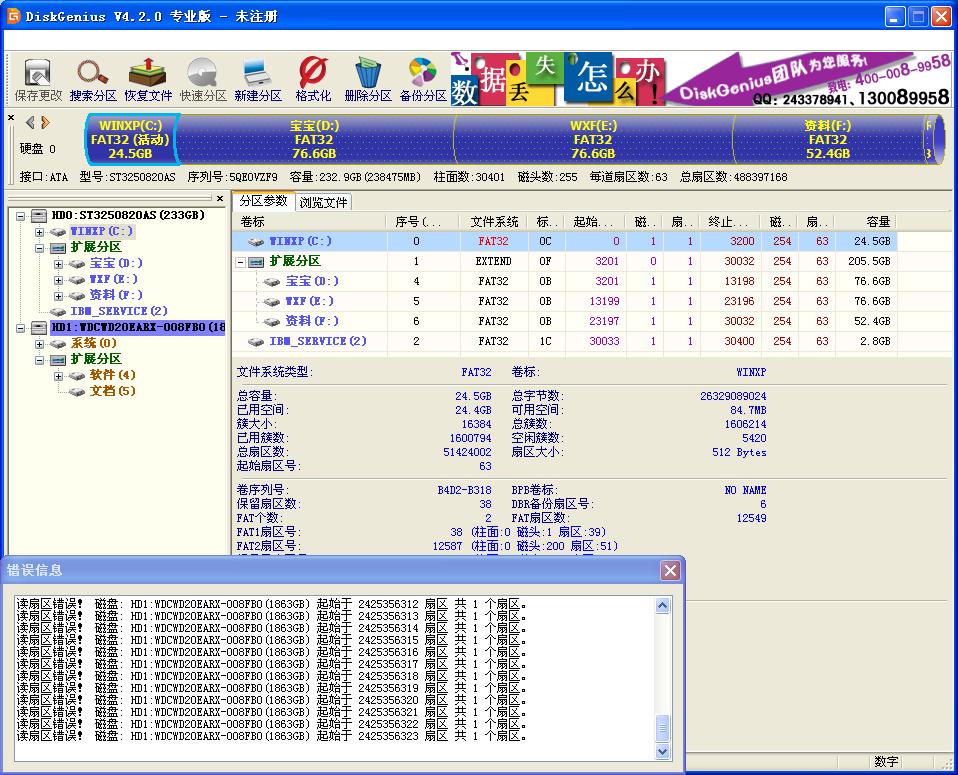The width and height of the screenshot is (958, 775).
Task: Select IBM_SERVICE (2) row in the partition table
Action: (565, 341)
